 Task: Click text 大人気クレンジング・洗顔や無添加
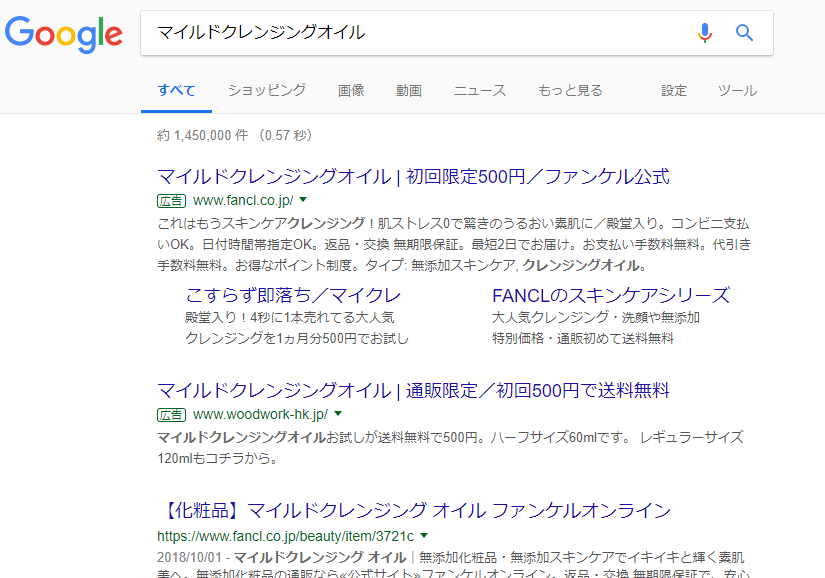[596, 318]
